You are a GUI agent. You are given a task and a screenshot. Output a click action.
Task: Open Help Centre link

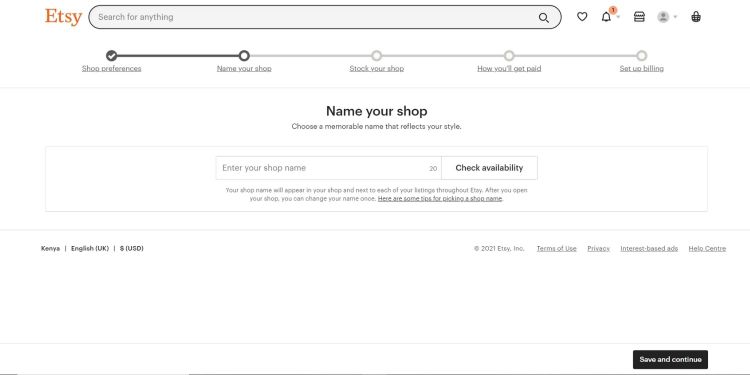707,249
